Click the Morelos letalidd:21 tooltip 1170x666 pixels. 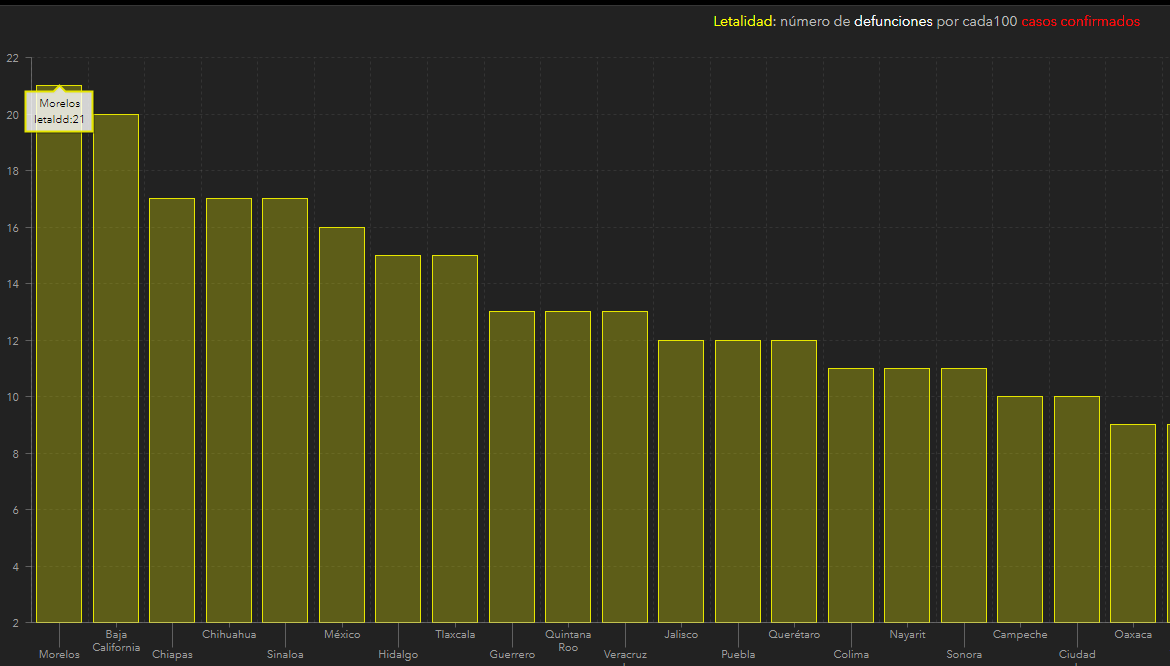point(59,111)
